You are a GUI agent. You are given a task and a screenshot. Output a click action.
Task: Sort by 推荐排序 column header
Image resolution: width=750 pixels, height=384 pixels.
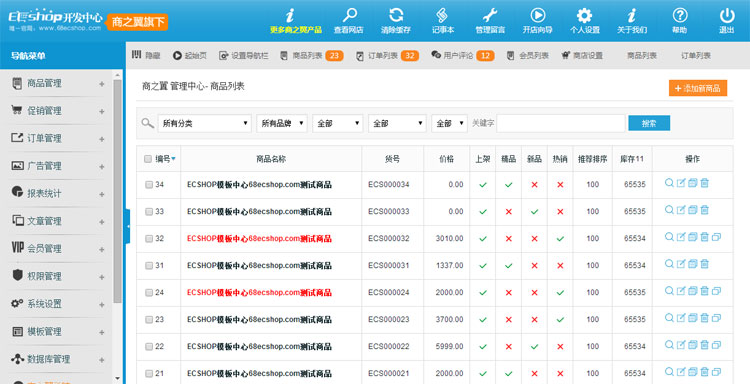(x=593, y=159)
